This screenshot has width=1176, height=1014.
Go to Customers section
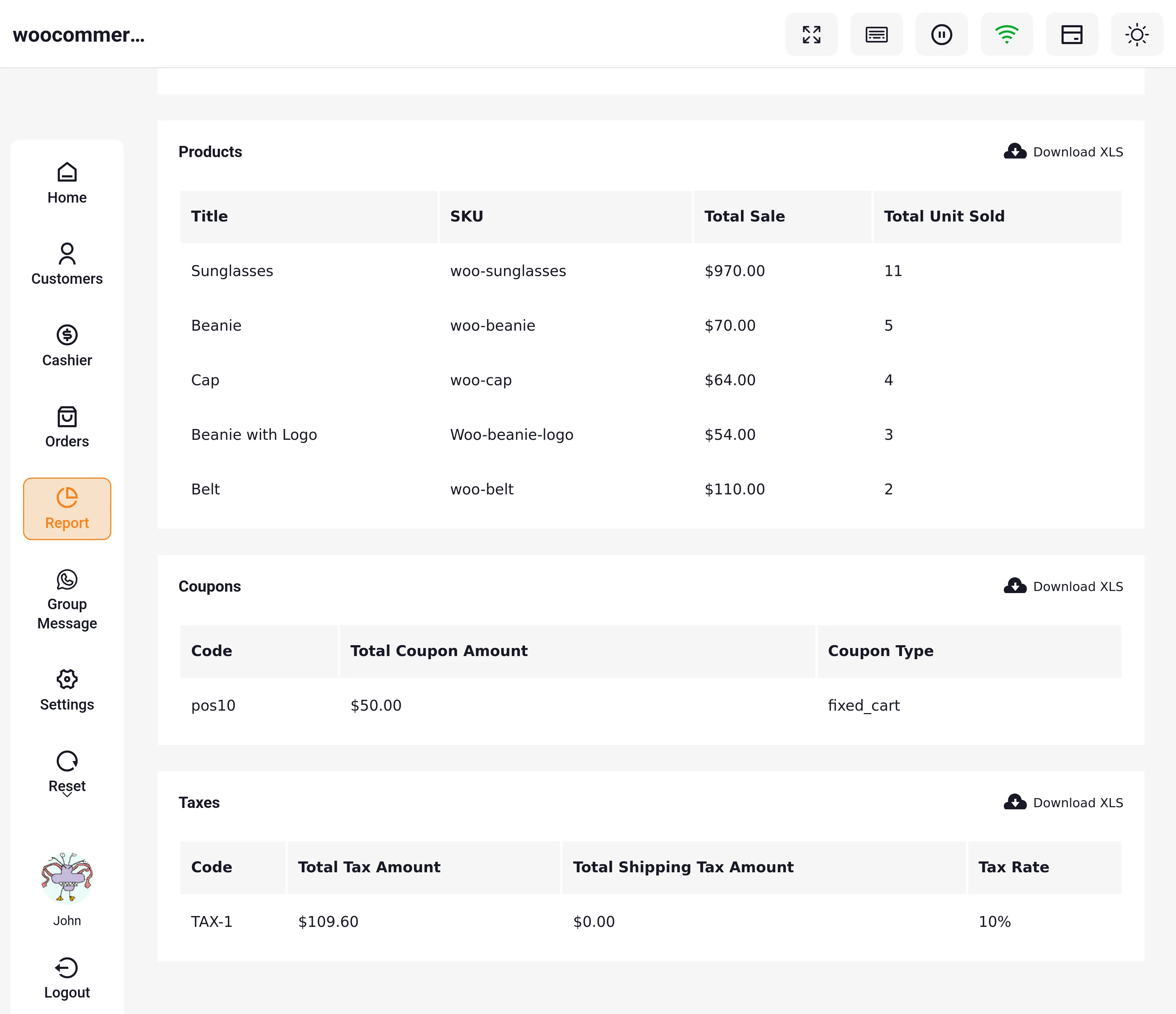tap(67, 265)
